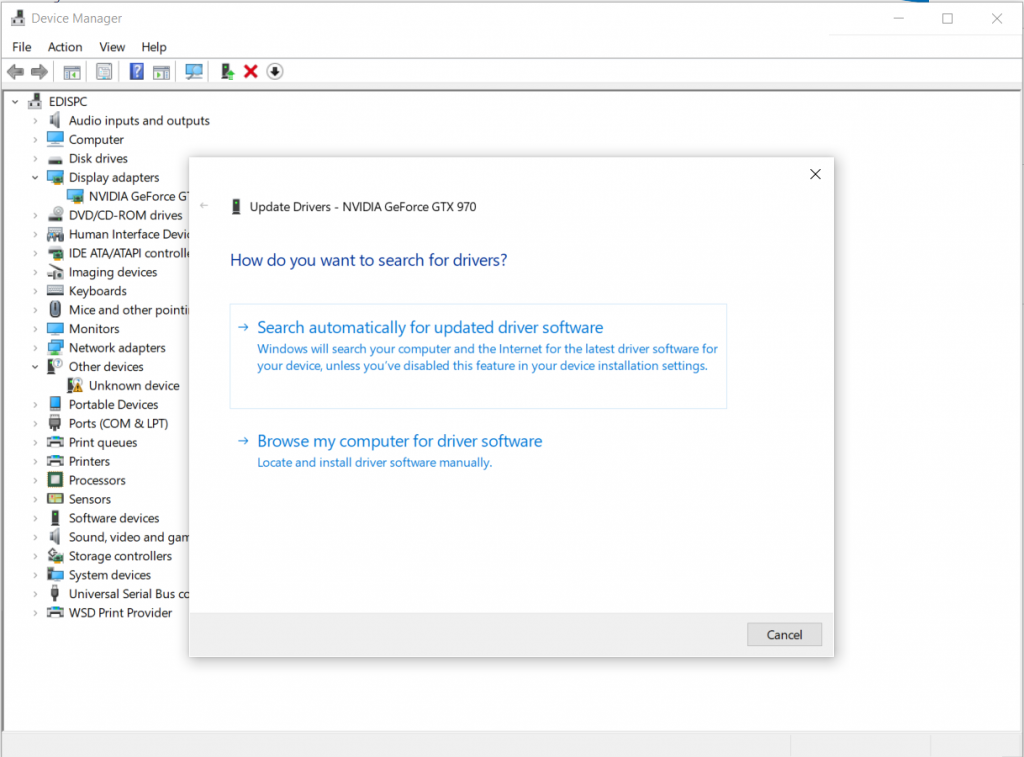Image resolution: width=1024 pixels, height=757 pixels.
Task: Click the Printers category icon
Action: 56,461
